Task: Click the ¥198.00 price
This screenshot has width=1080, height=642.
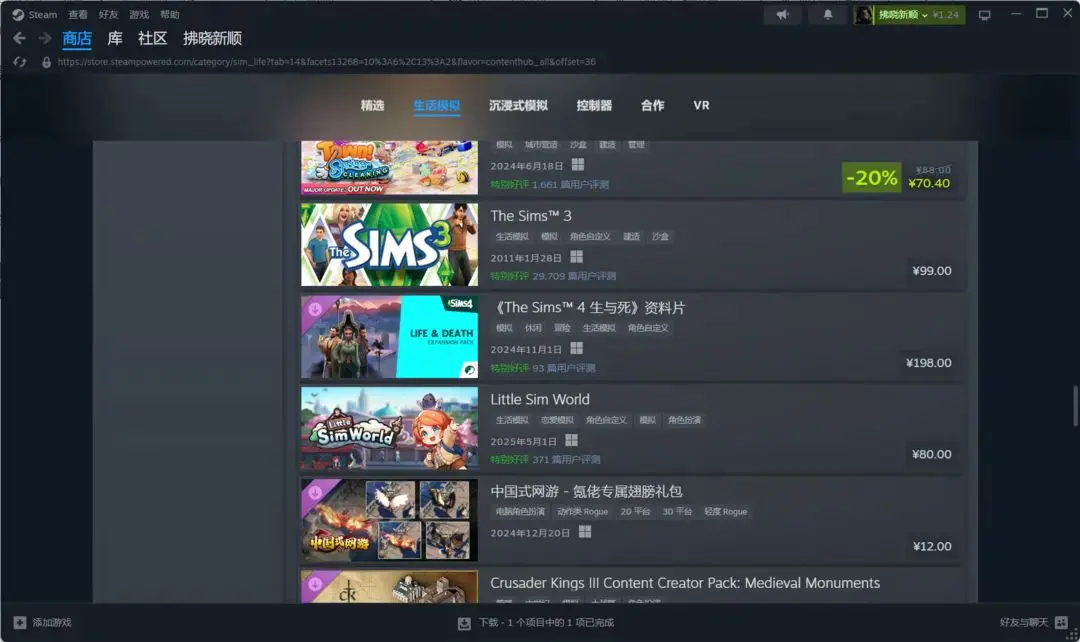Action: (928, 362)
